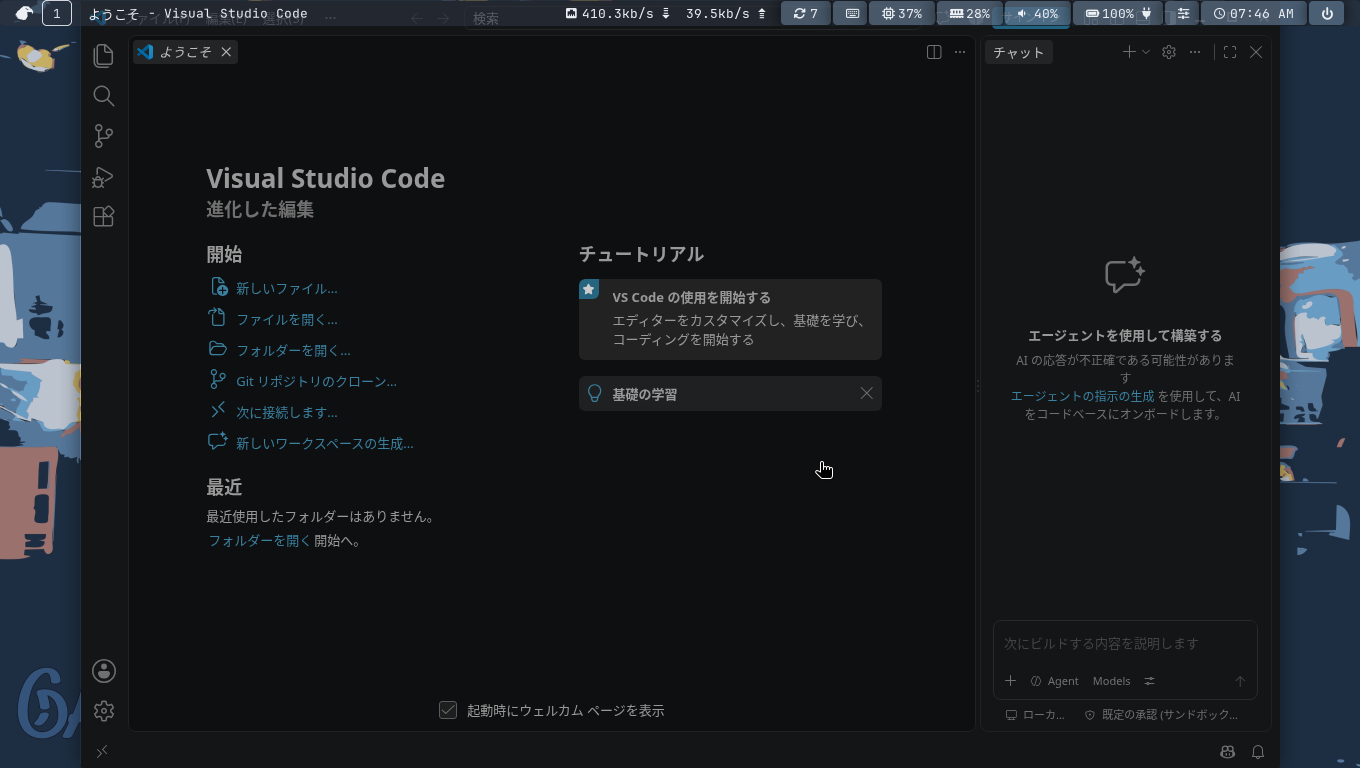Image resolution: width=1360 pixels, height=768 pixels.
Task: Click フォルダーを開く... in the start list
Action: coord(293,350)
